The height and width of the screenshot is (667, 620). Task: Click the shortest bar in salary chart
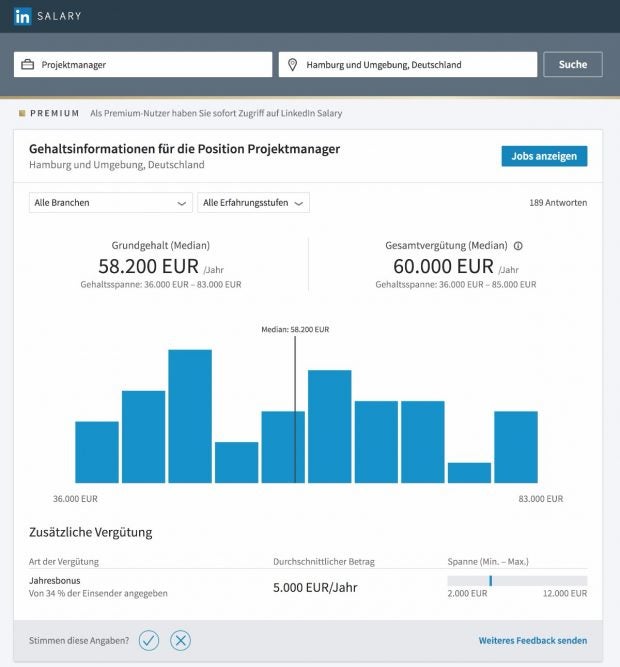pyautogui.click(x=469, y=472)
